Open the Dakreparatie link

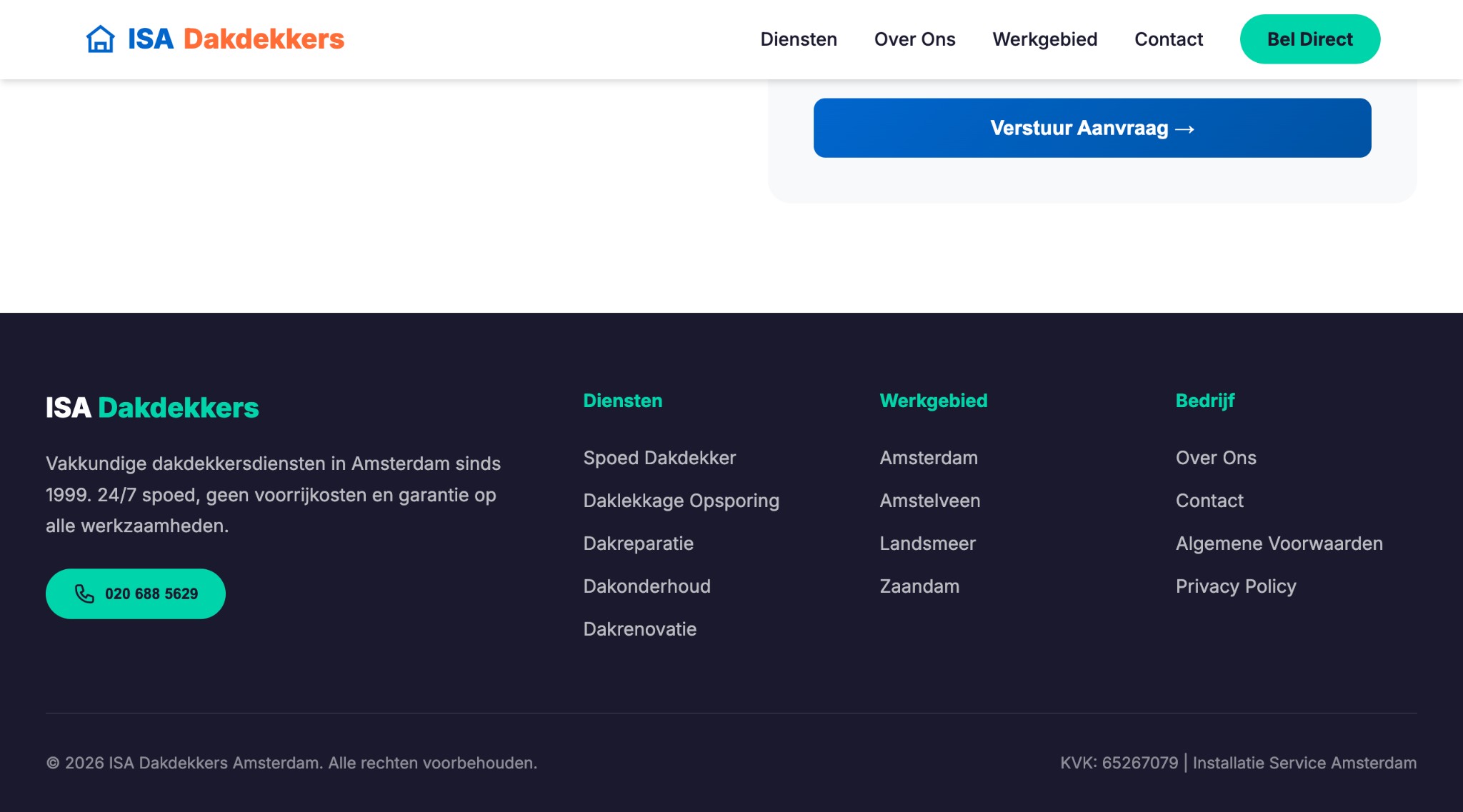tap(639, 543)
